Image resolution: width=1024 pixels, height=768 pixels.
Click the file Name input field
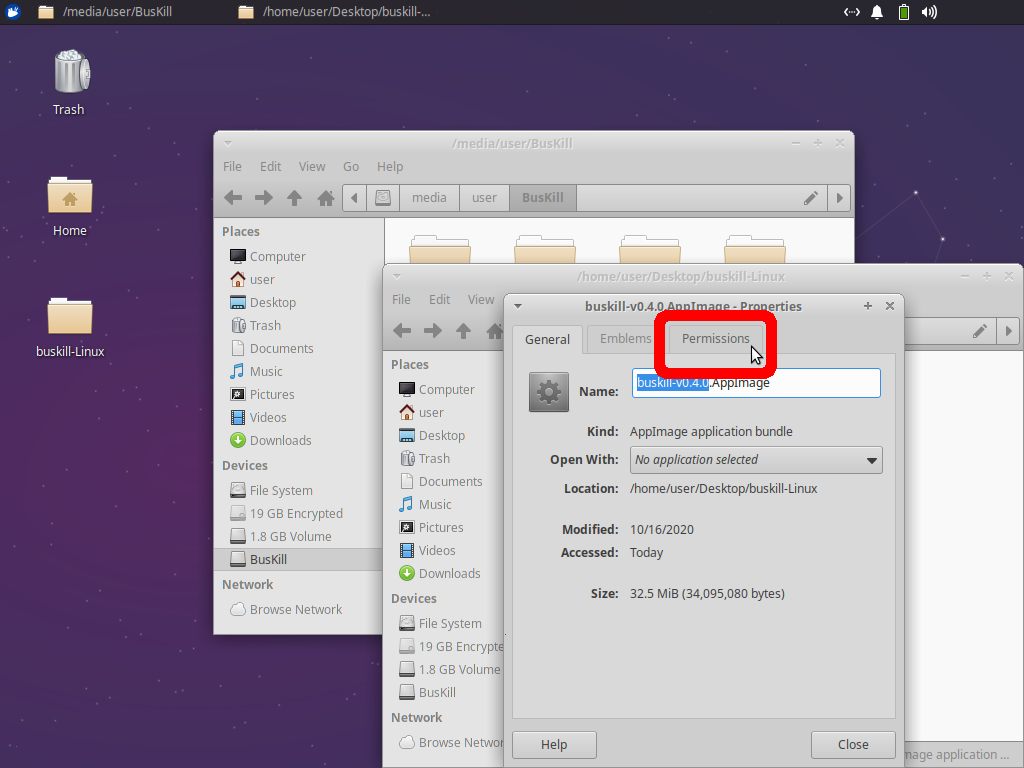coord(756,383)
